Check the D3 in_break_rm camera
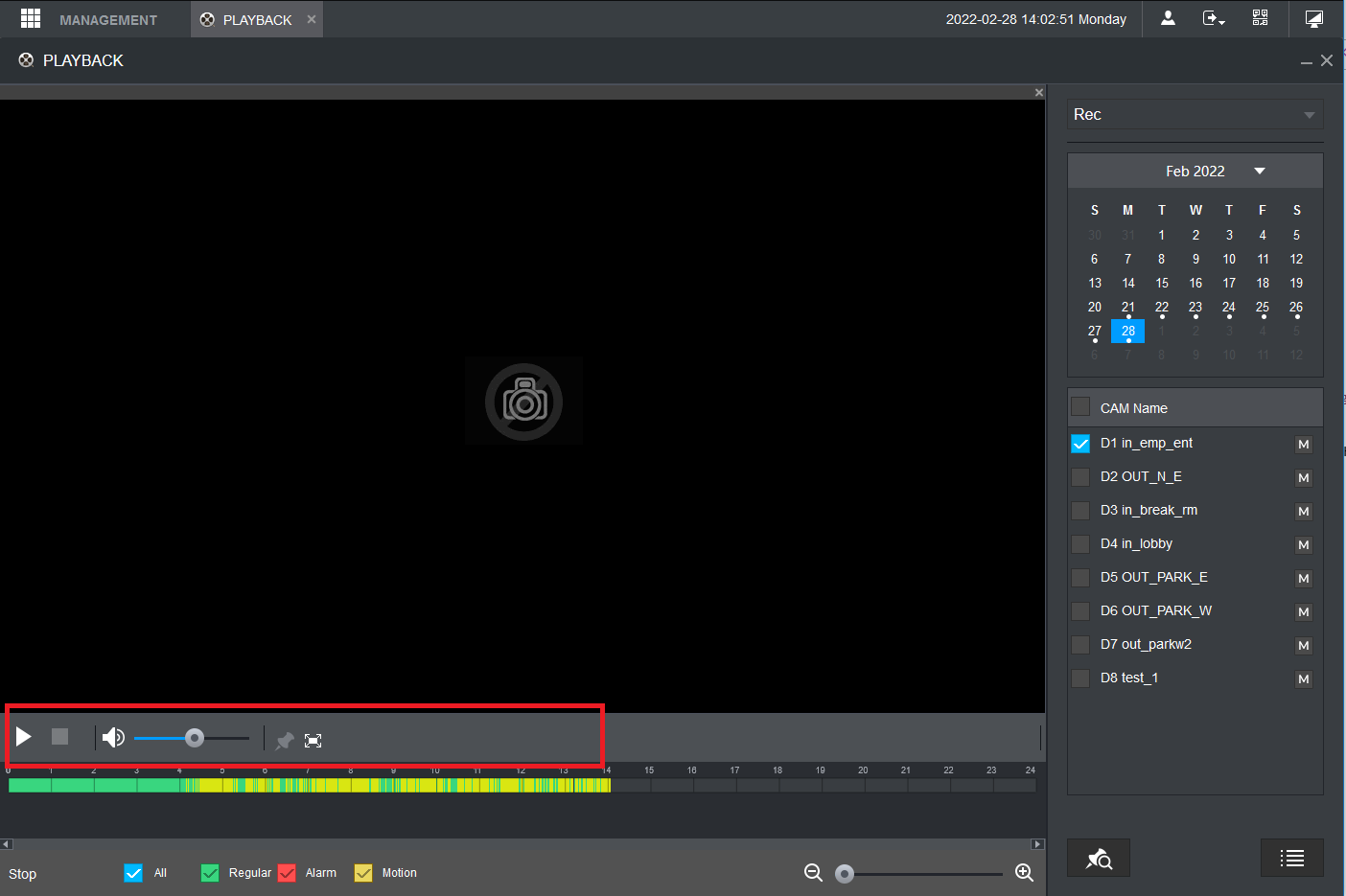The height and width of the screenshot is (896, 1346). coord(1080,511)
